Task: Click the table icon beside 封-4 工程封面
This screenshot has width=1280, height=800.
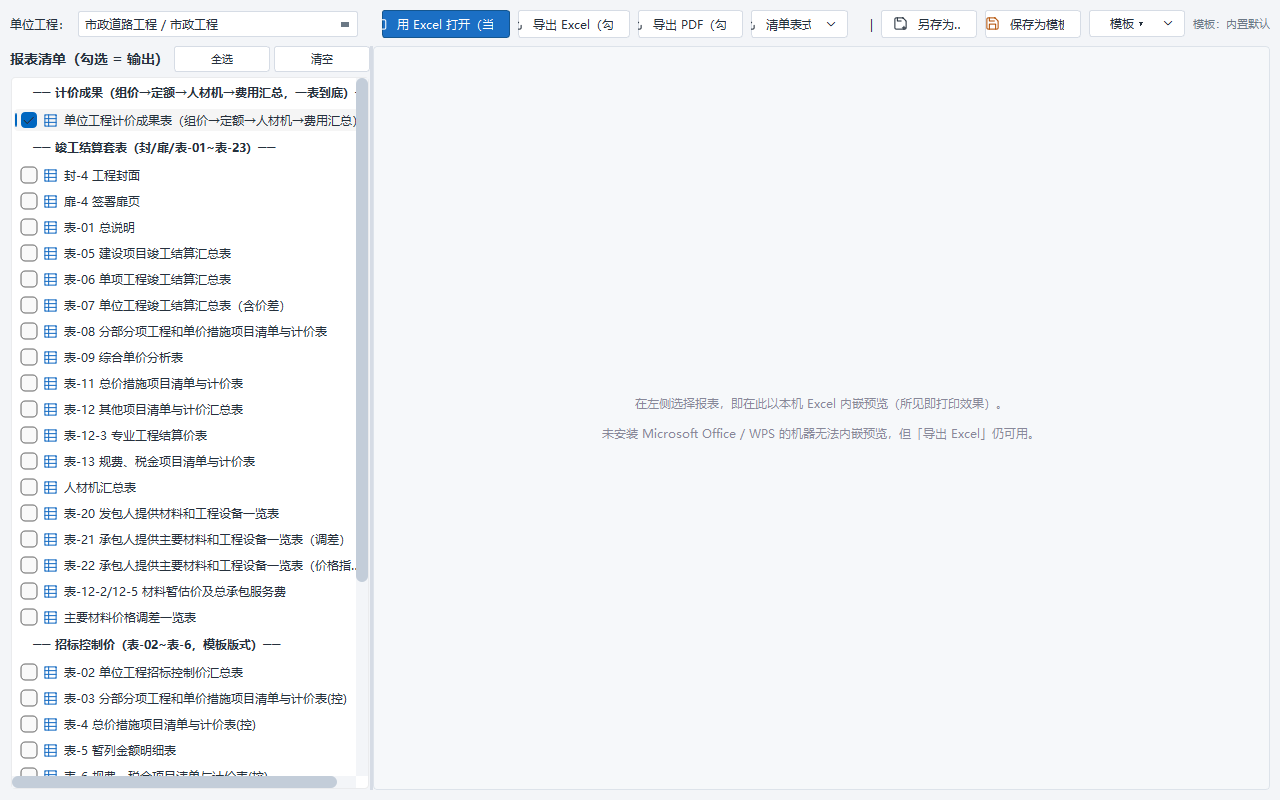Action: (51, 175)
